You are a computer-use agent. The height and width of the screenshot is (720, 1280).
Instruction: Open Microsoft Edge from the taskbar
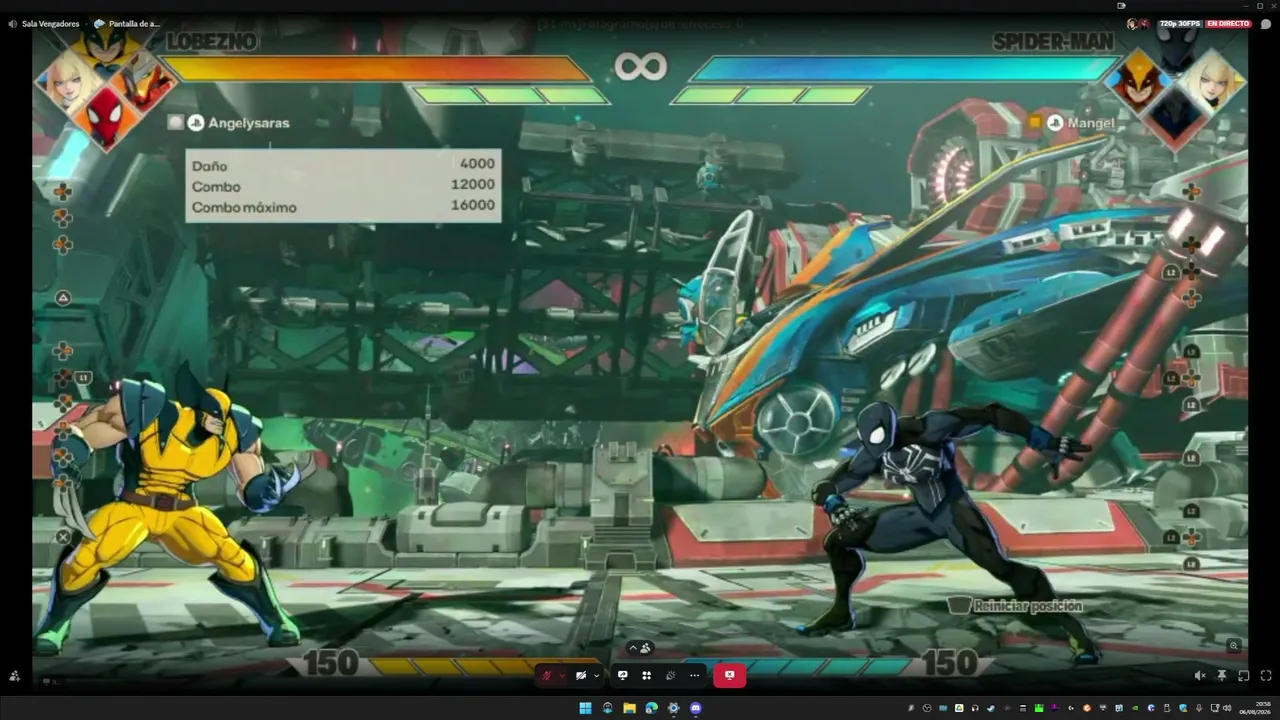click(x=651, y=708)
